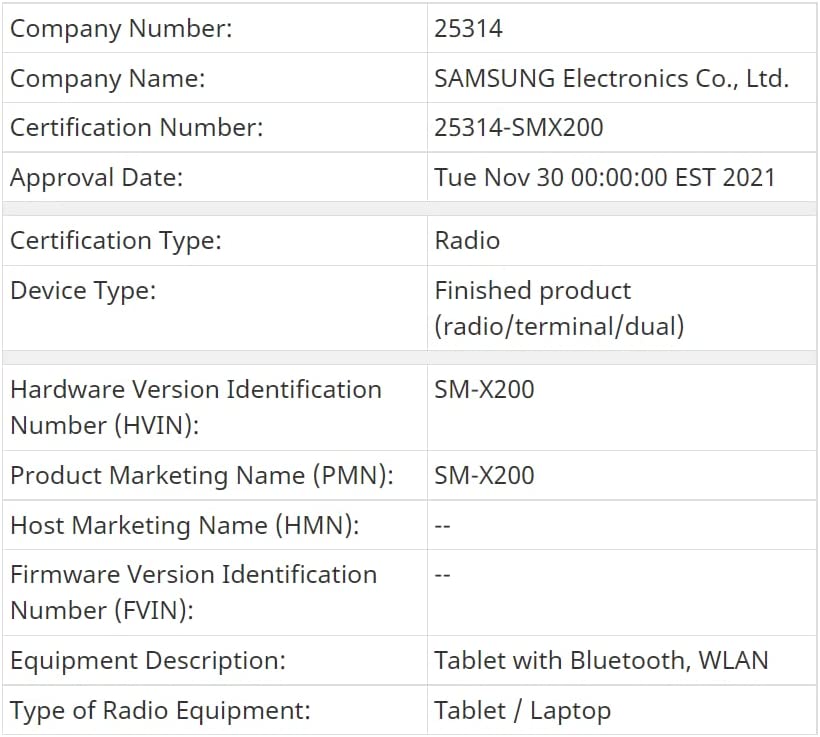The width and height of the screenshot is (820, 737).
Task: Select certification number 25314-SMX200
Action: click(x=519, y=128)
